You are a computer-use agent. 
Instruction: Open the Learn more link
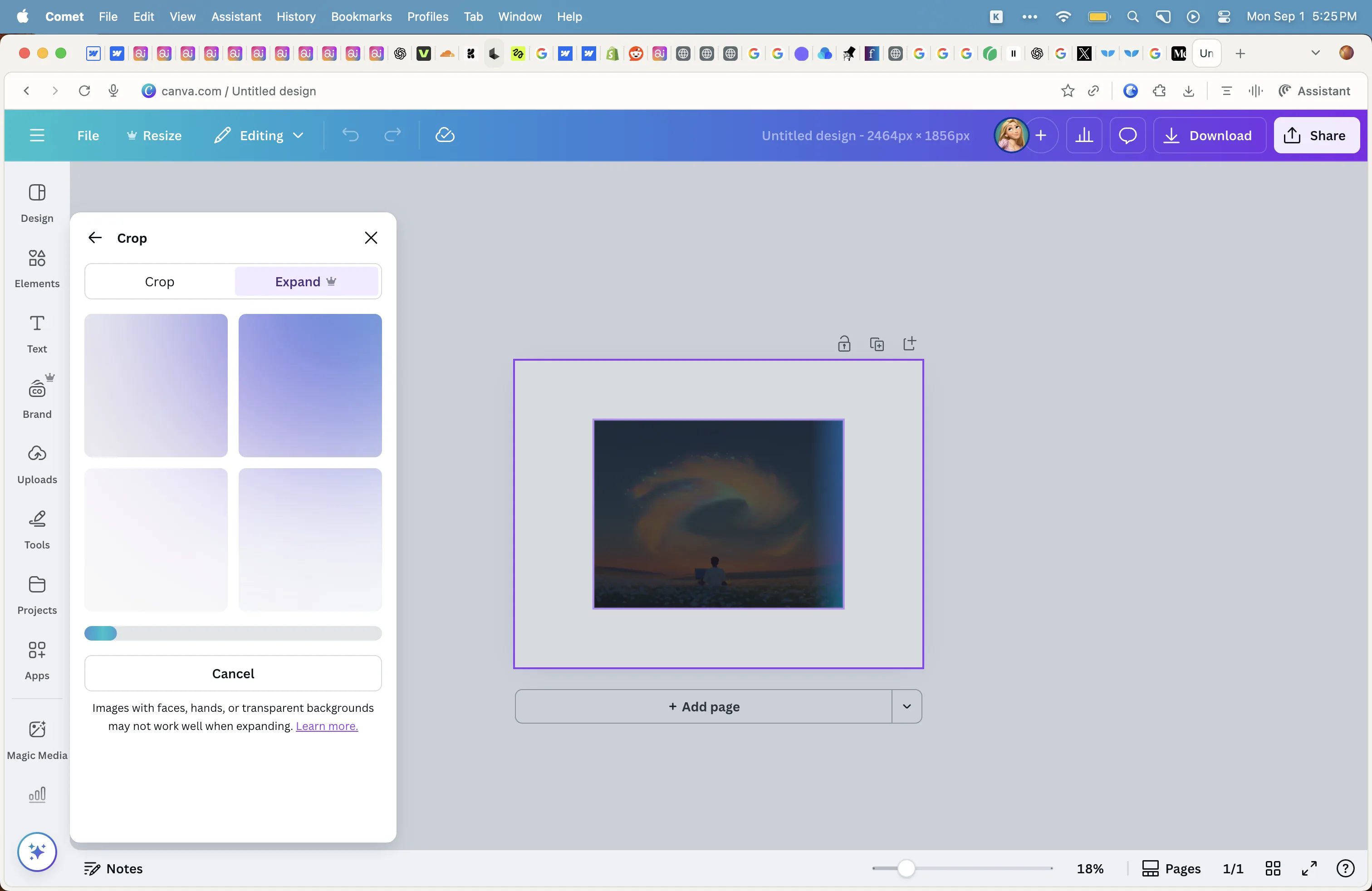(327, 725)
